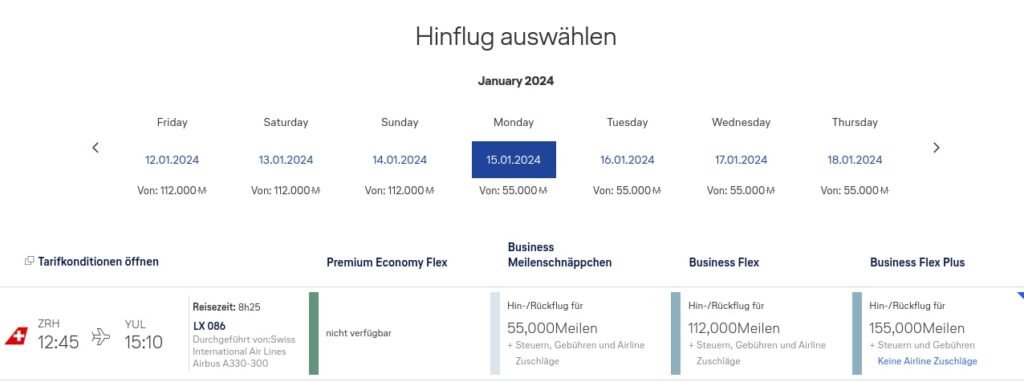Select Friday 12.01.2024 date
The height and width of the screenshot is (382, 1024).
tap(172, 160)
